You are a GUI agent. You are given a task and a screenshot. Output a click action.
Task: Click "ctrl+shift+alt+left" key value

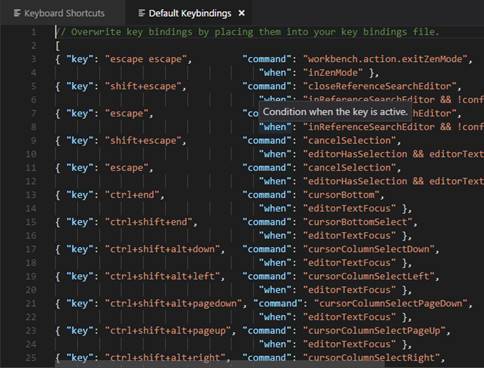[x=162, y=277]
